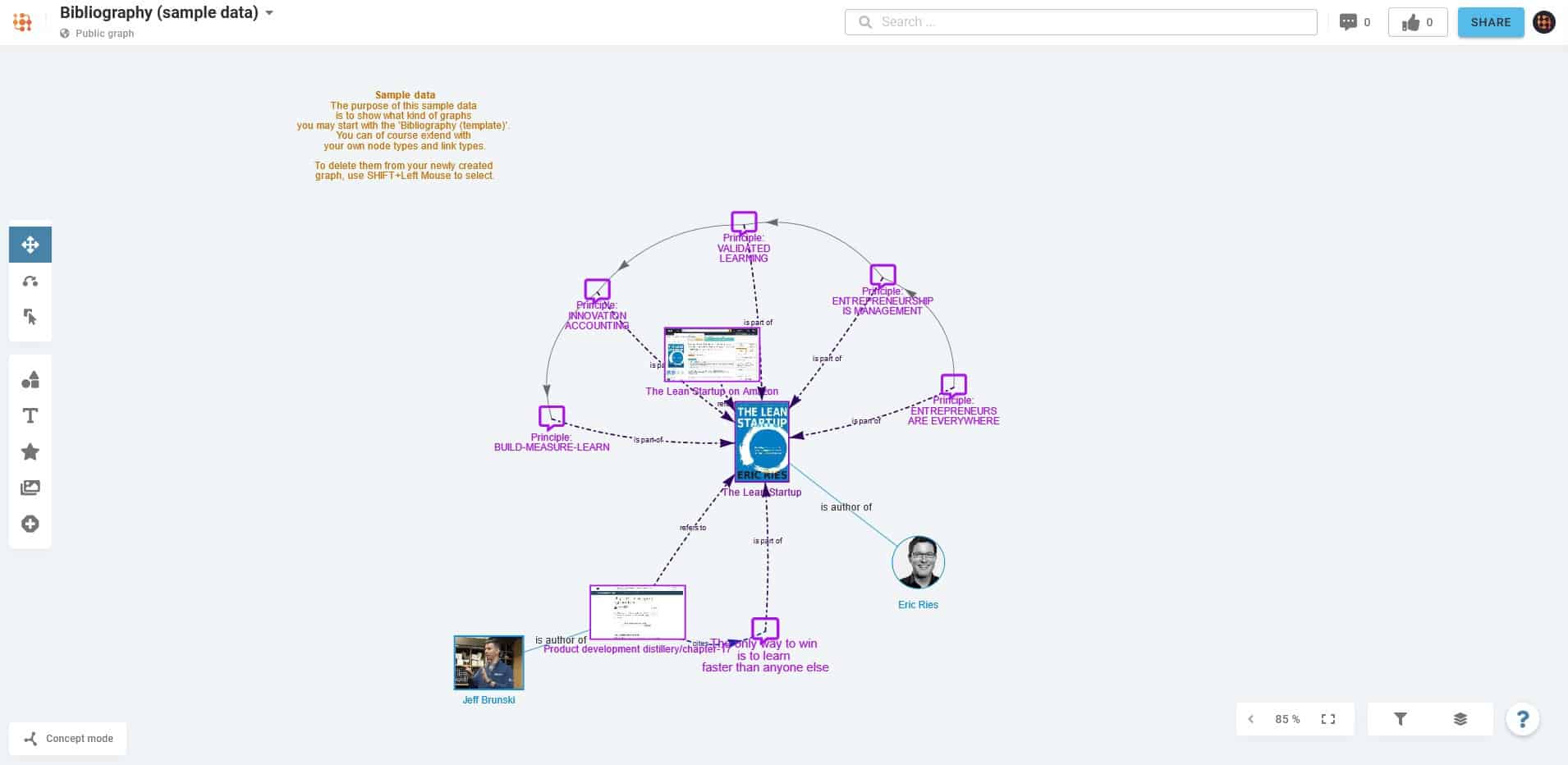This screenshot has height=765, width=1568.
Task: Click the SHARE button
Action: pos(1491,22)
